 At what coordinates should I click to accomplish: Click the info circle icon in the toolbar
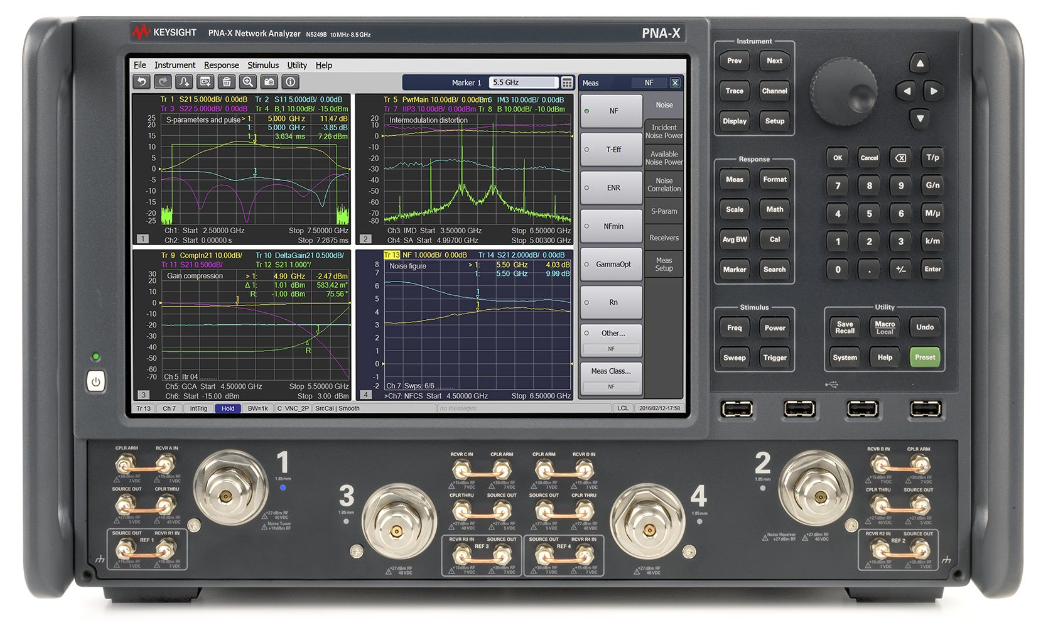[x=290, y=82]
